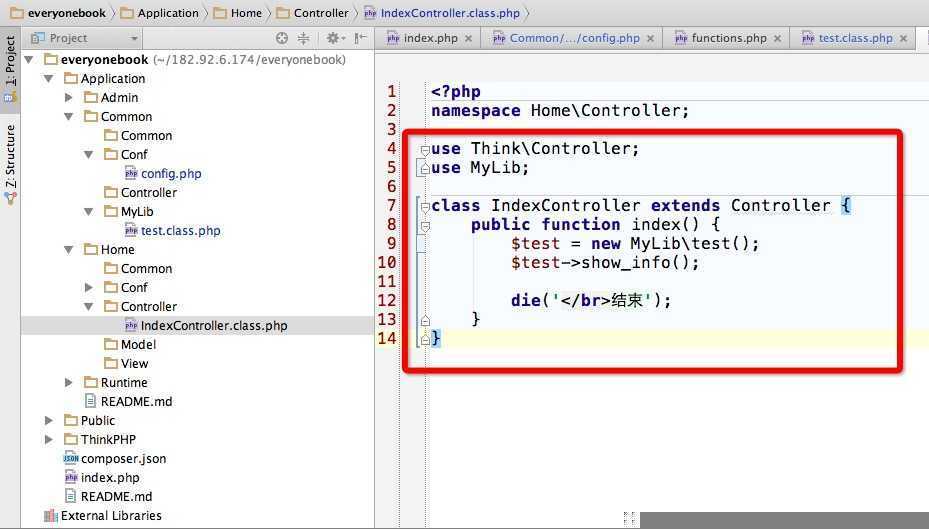The image size is (929, 529).
Task: Click the $test->show_info() code line
Action: [605, 262]
